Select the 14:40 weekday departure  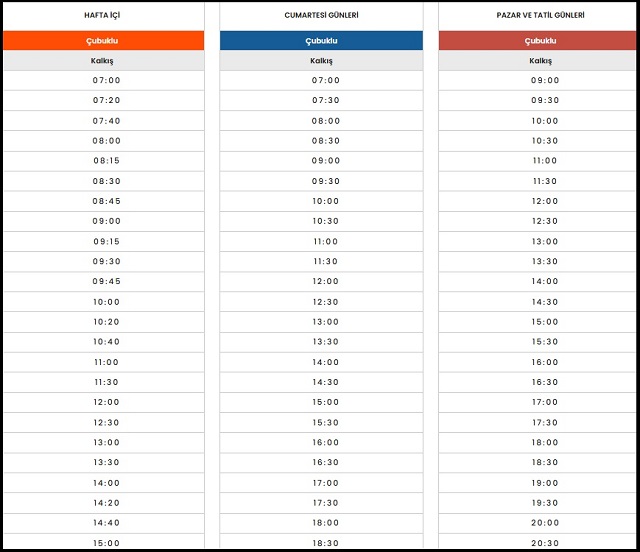tap(106, 523)
